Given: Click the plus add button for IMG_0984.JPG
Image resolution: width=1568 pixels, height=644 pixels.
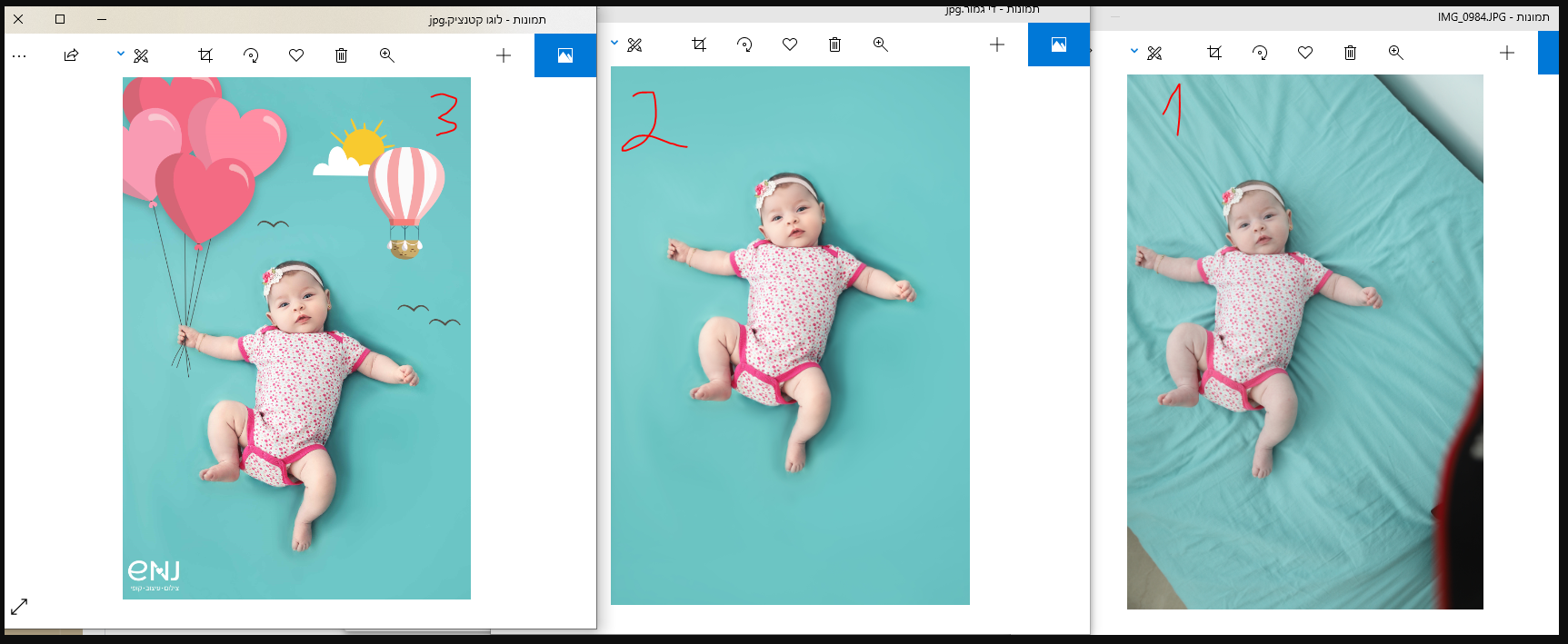Looking at the screenshot, I should (x=1507, y=53).
